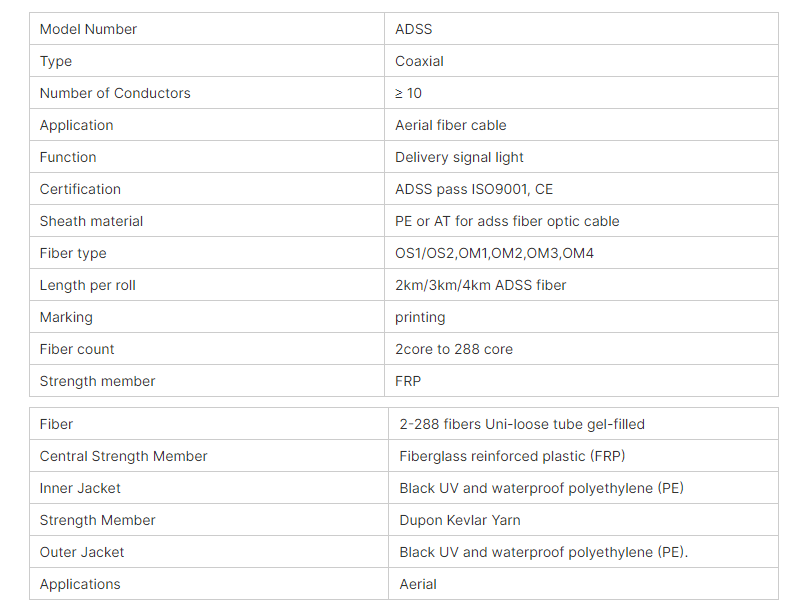This screenshot has height=607, width=793.
Task: Select the OS1/OS2,OM1,OM2,OM3,OM4 fiber type value
Action: point(494,253)
